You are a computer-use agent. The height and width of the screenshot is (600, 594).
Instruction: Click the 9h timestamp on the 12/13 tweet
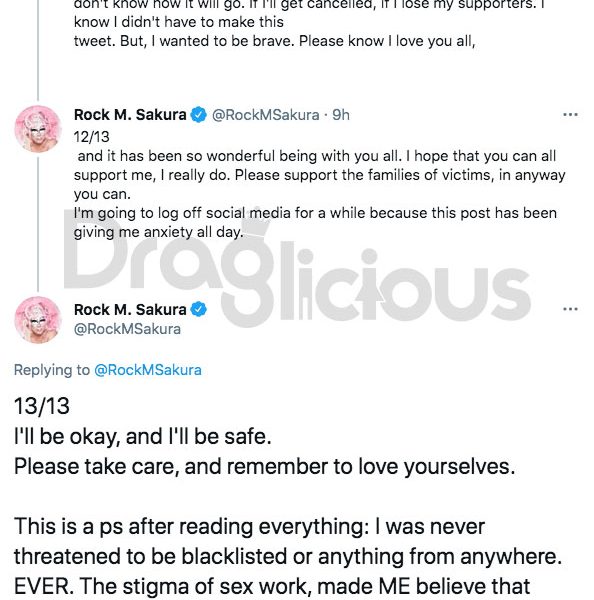(341, 115)
